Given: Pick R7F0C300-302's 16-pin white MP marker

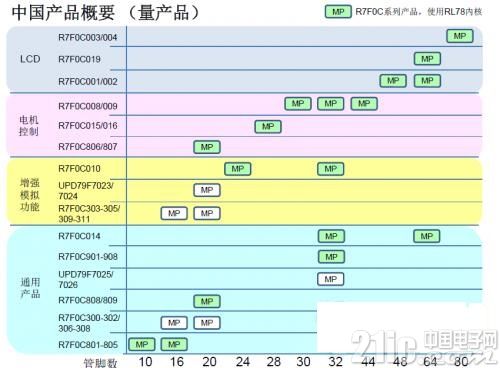Looking at the screenshot, I should (x=174, y=323).
